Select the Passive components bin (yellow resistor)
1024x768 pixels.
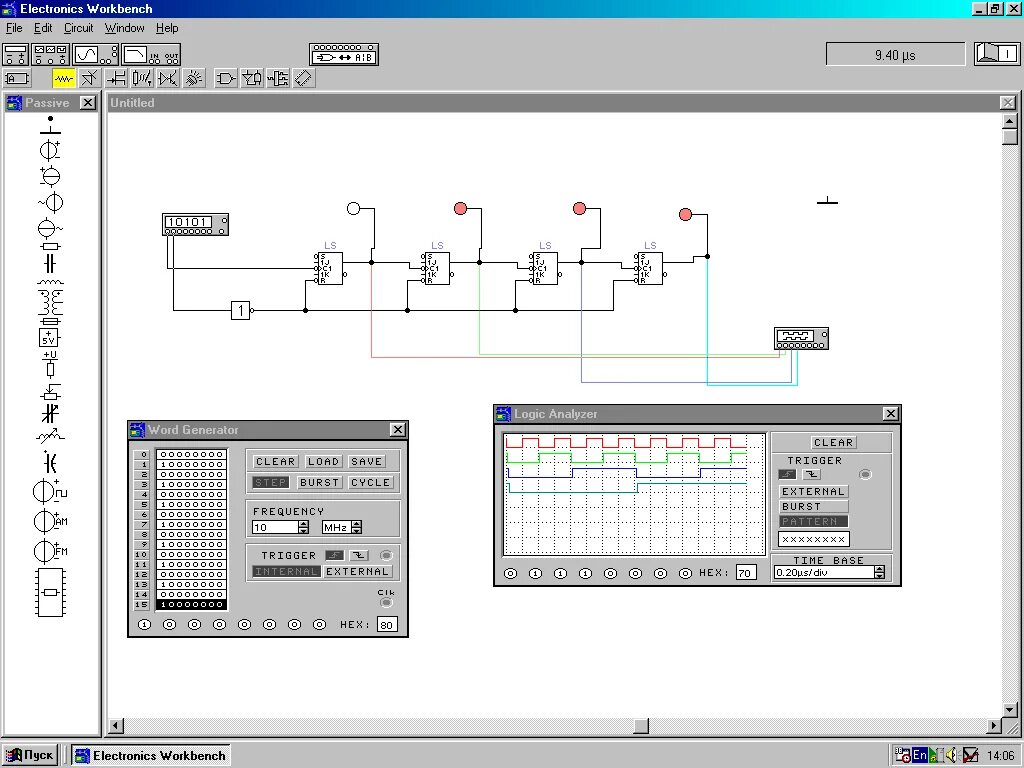click(63, 79)
